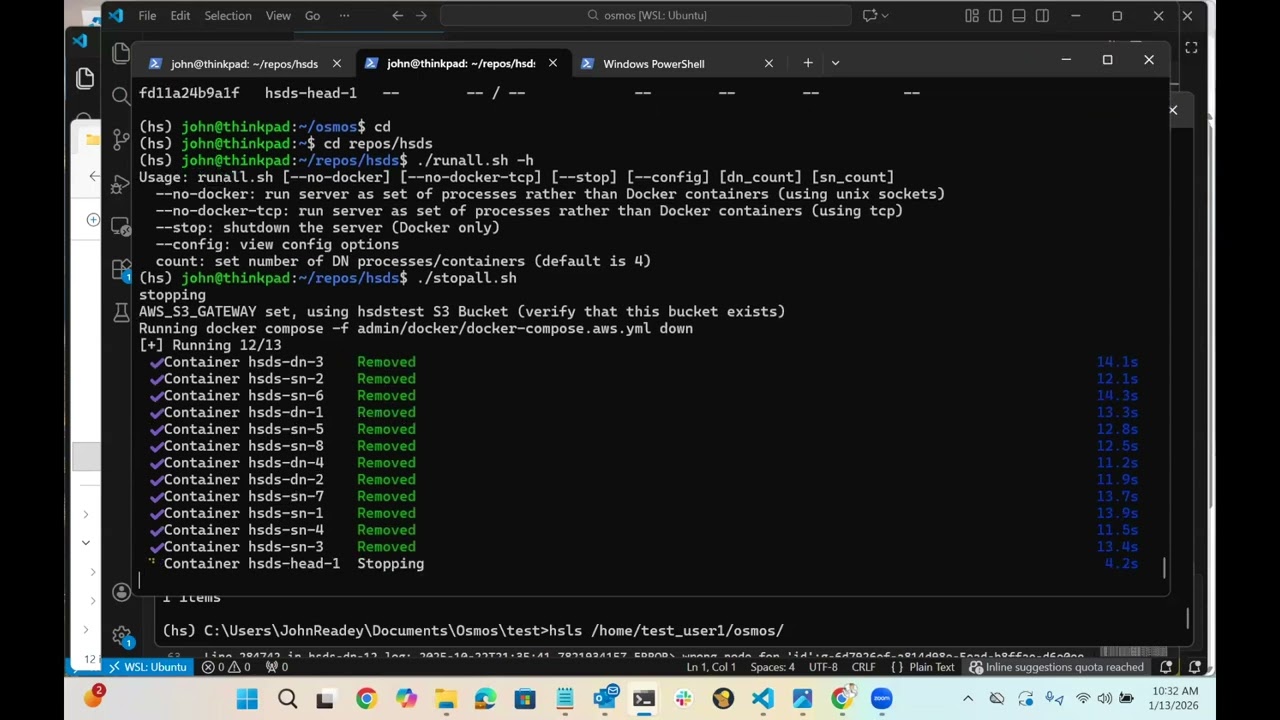The image size is (1280, 720).
Task: Open the Selection menu
Action: tap(228, 16)
